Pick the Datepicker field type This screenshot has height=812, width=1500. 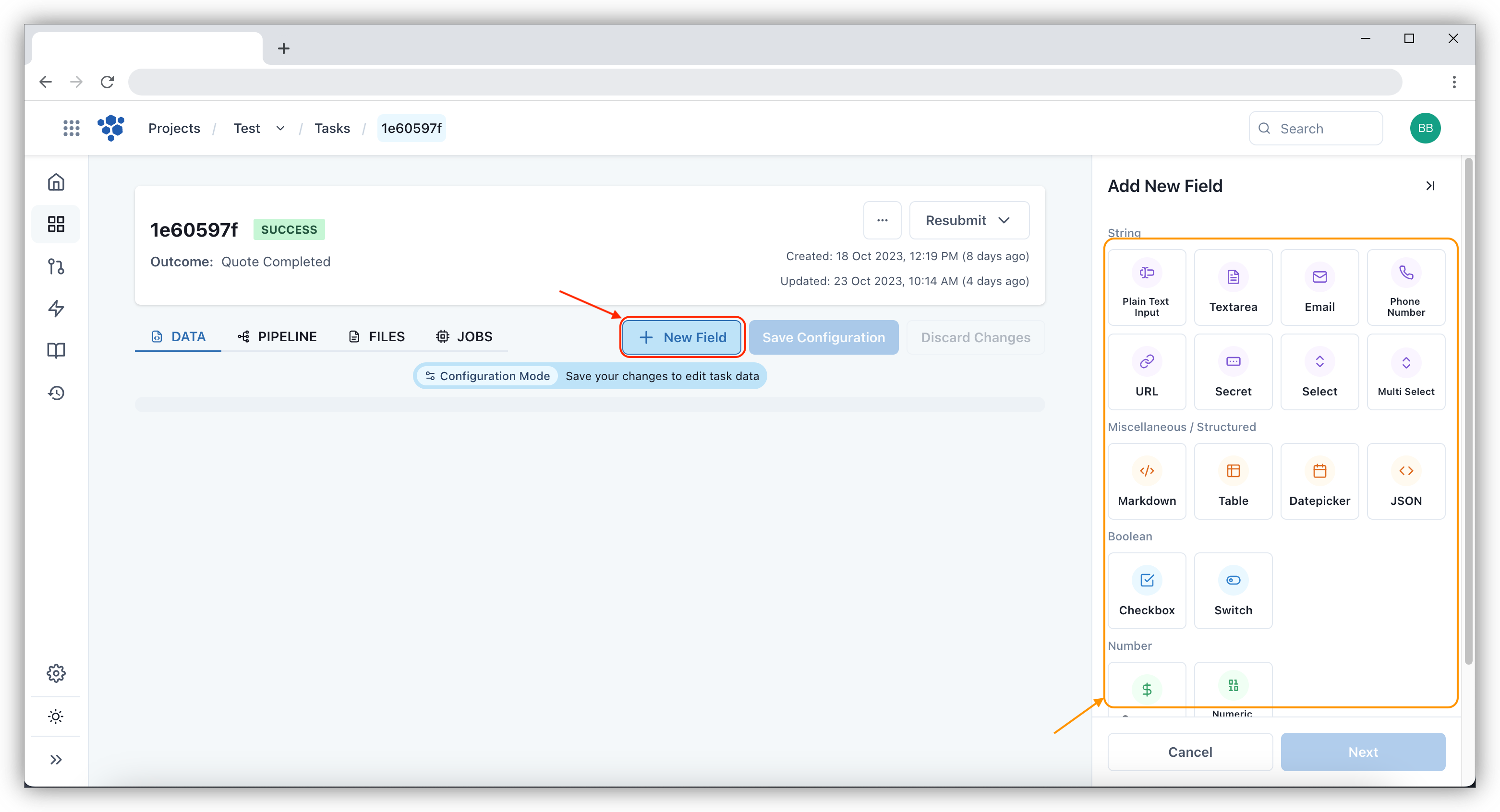point(1319,481)
